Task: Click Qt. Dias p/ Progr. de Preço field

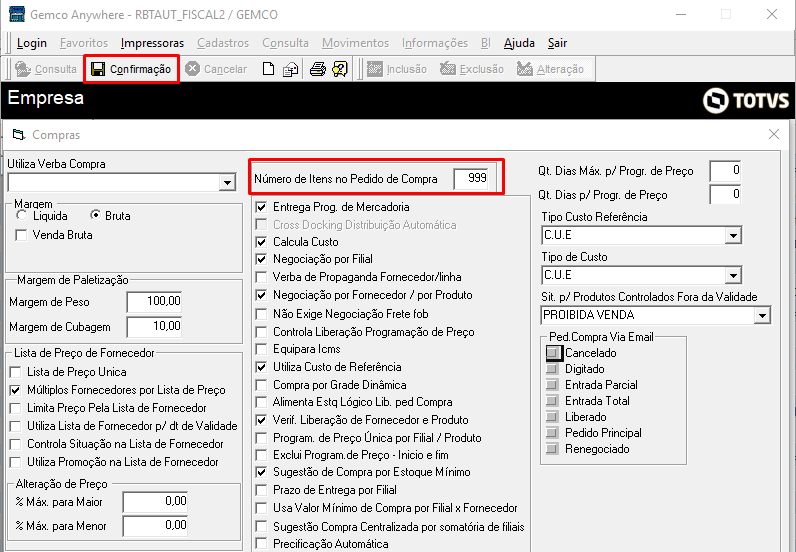Action: (725, 194)
